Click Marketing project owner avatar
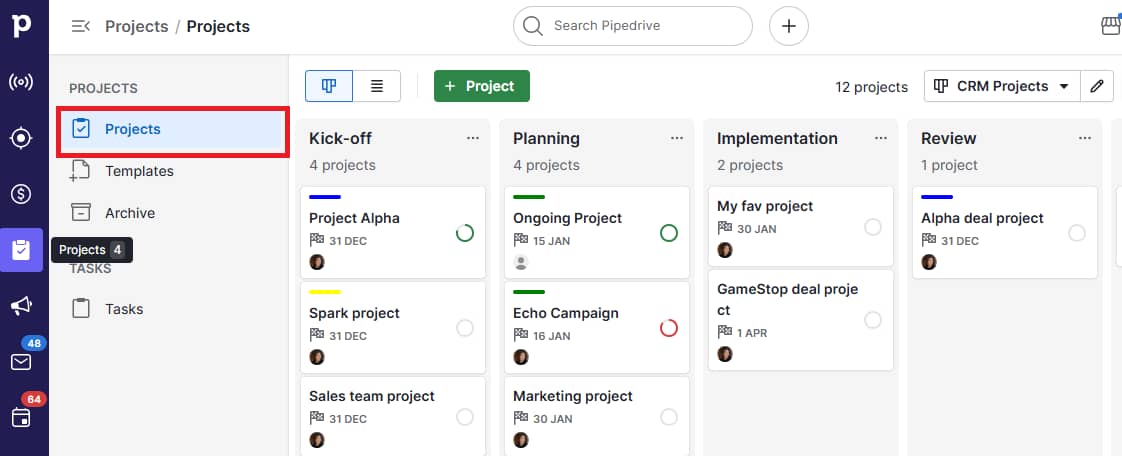 click(x=521, y=440)
